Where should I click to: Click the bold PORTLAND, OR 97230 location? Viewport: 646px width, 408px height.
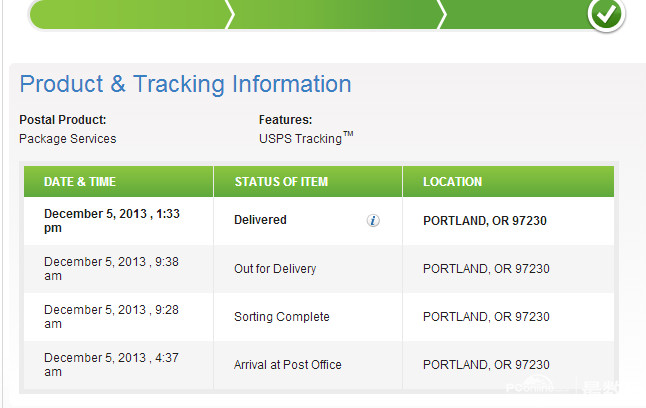485,220
